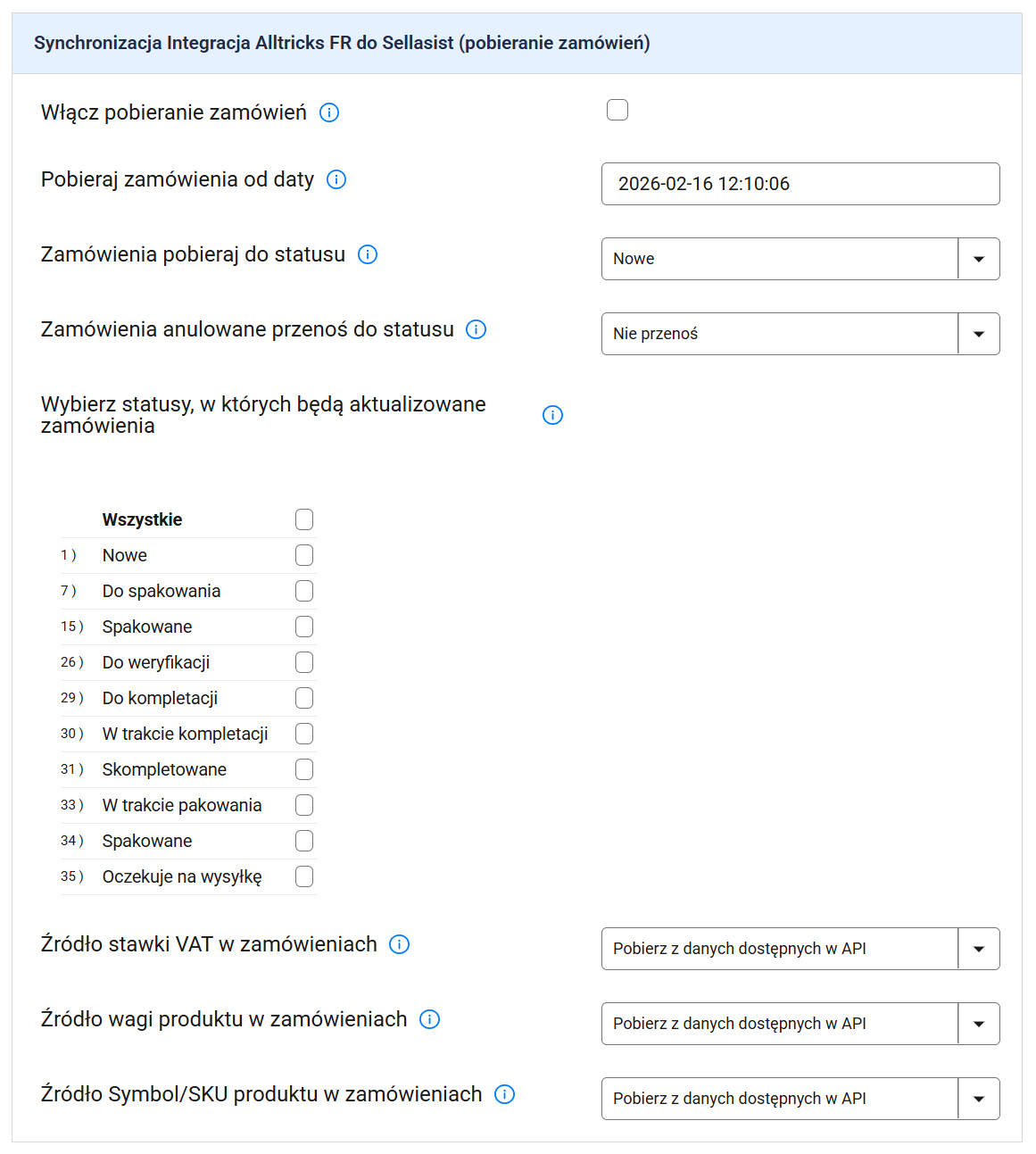Toggle the Oczekuje na wysyłkę checkbox
The image size is (1036, 1154).
tap(304, 876)
